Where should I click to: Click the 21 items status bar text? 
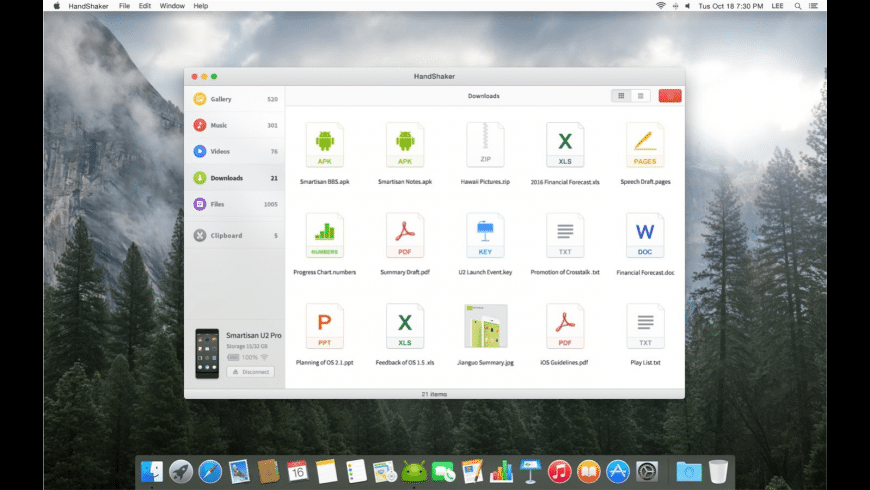tap(434, 394)
